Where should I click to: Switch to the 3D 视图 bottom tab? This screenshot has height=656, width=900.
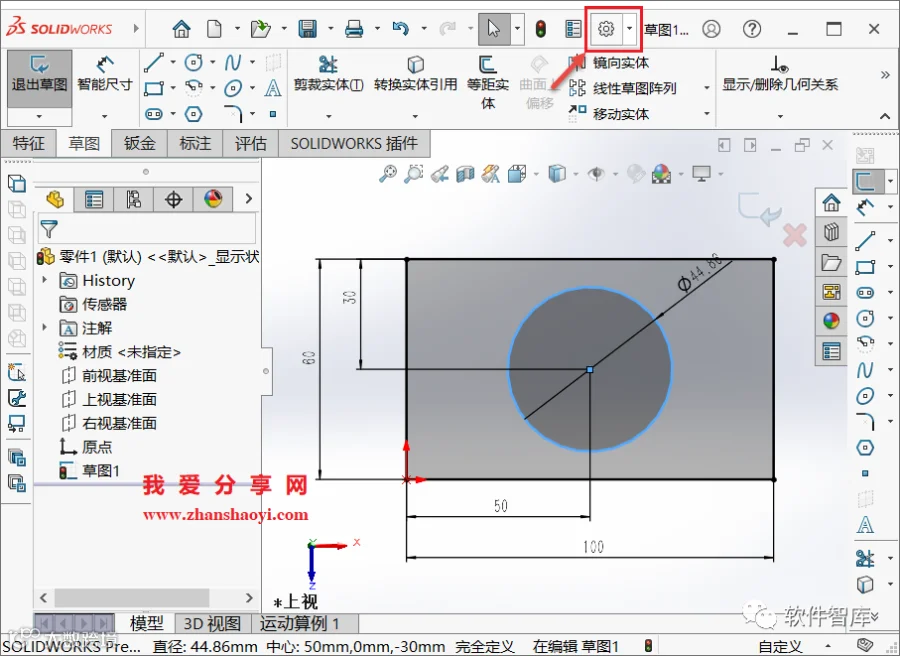[x=212, y=623]
